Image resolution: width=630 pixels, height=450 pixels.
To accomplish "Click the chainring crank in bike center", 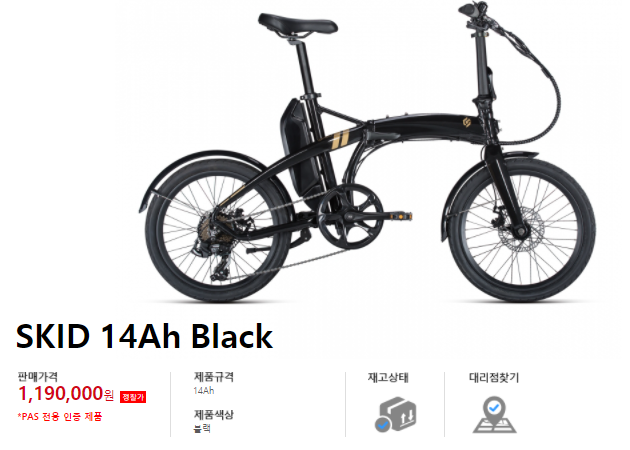I will (351, 216).
